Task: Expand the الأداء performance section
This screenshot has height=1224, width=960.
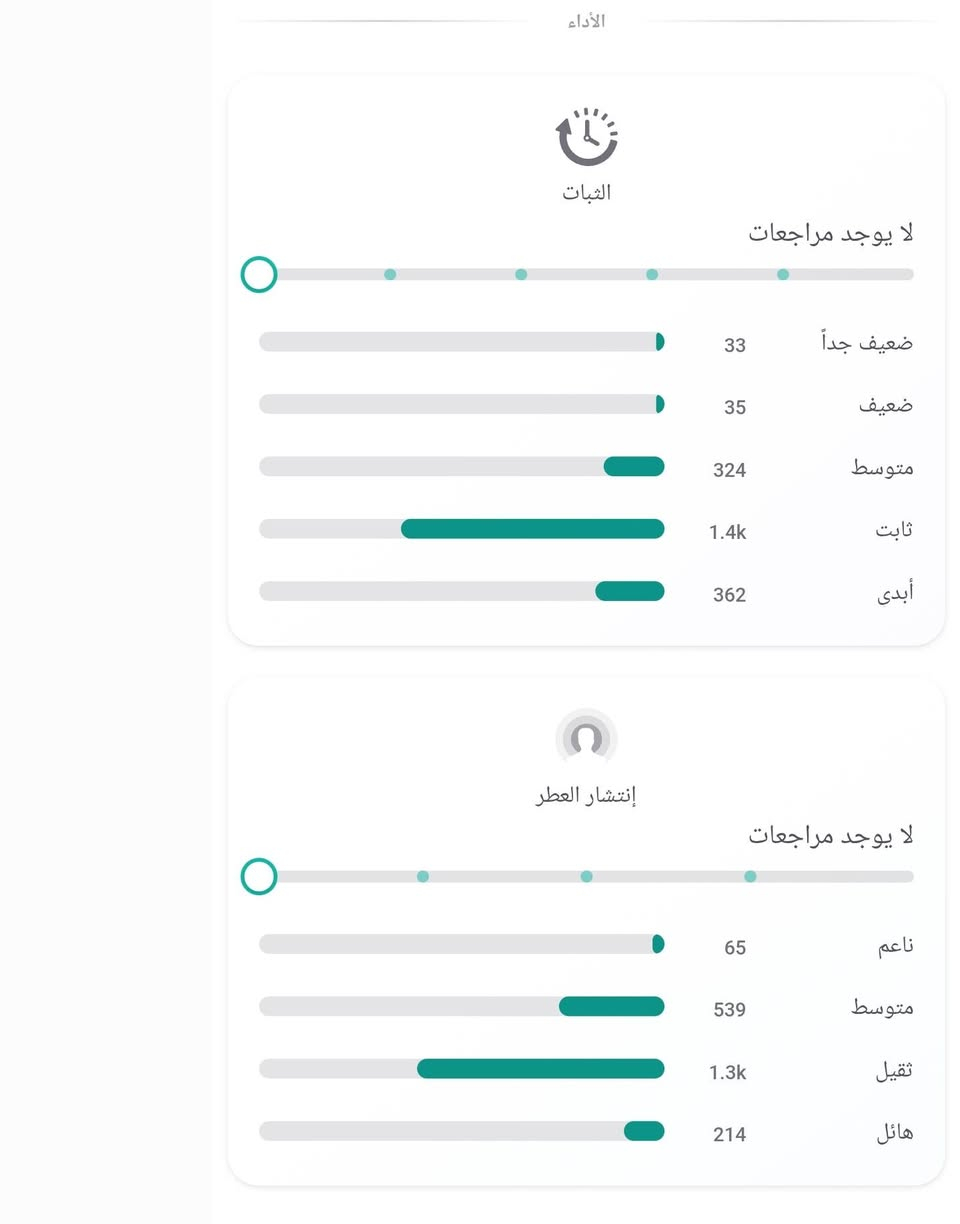Action: tap(586, 20)
